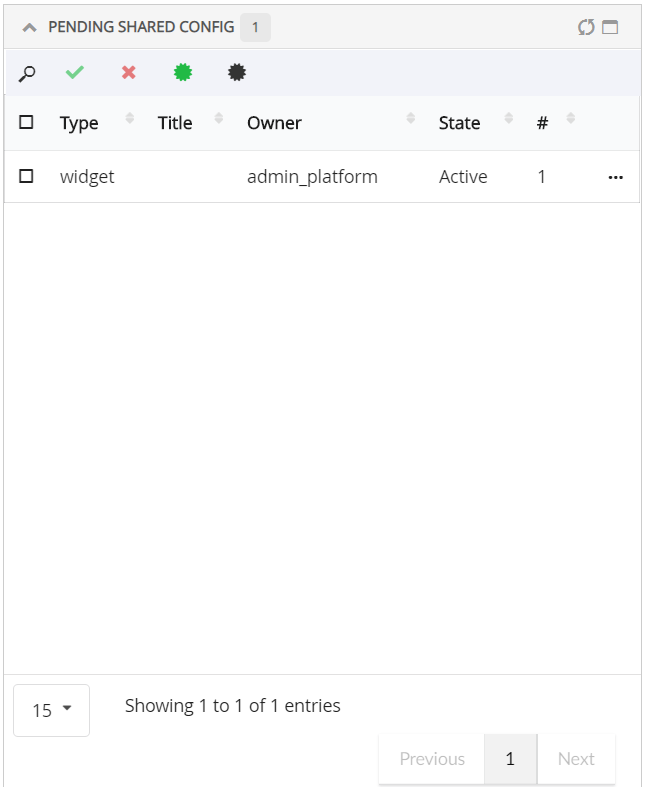
Task: Sort table by Type column
Action: click(79, 123)
